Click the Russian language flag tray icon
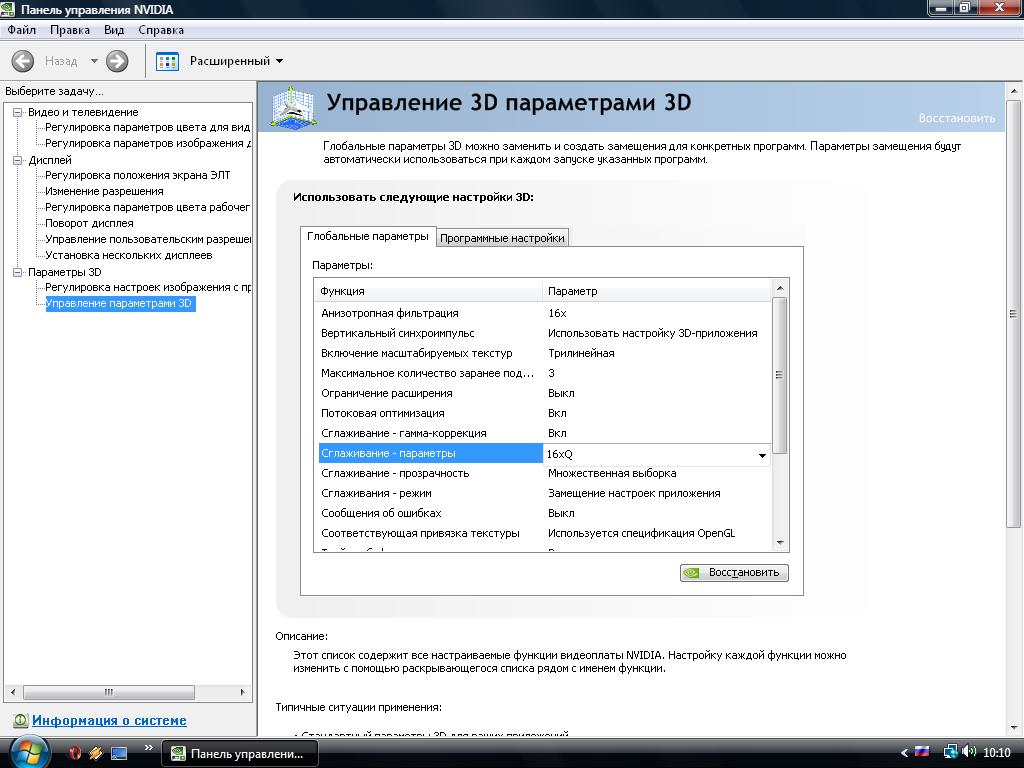The height and width of the screenshot is (768, 1024). click(x=922, y=752)
